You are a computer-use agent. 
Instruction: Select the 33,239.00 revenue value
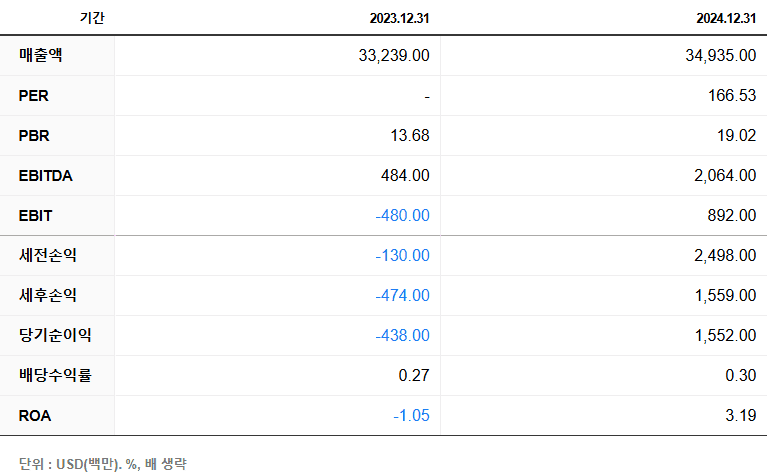click(394, 55)
